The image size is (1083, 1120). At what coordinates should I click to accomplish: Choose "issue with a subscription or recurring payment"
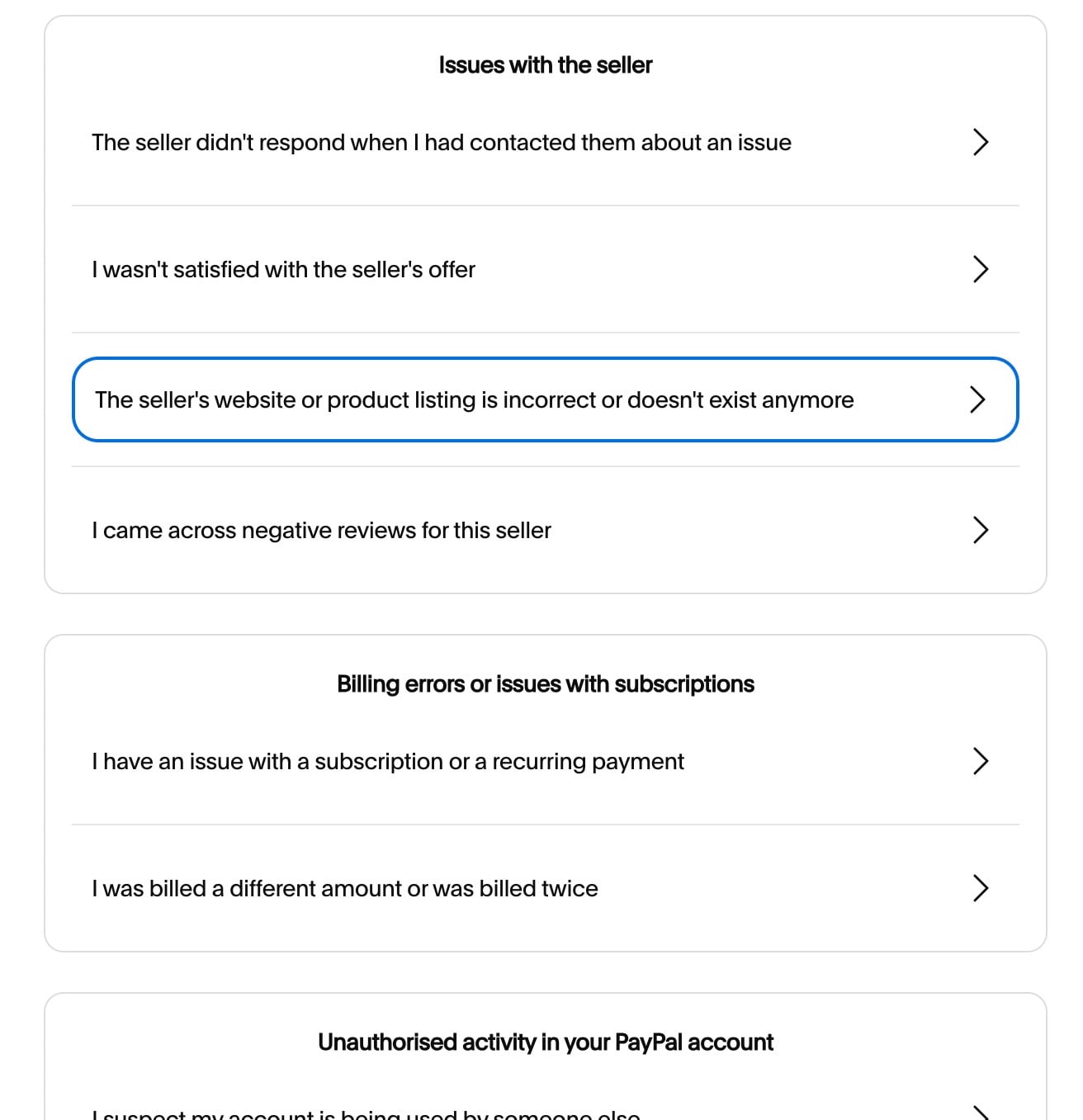388,762
